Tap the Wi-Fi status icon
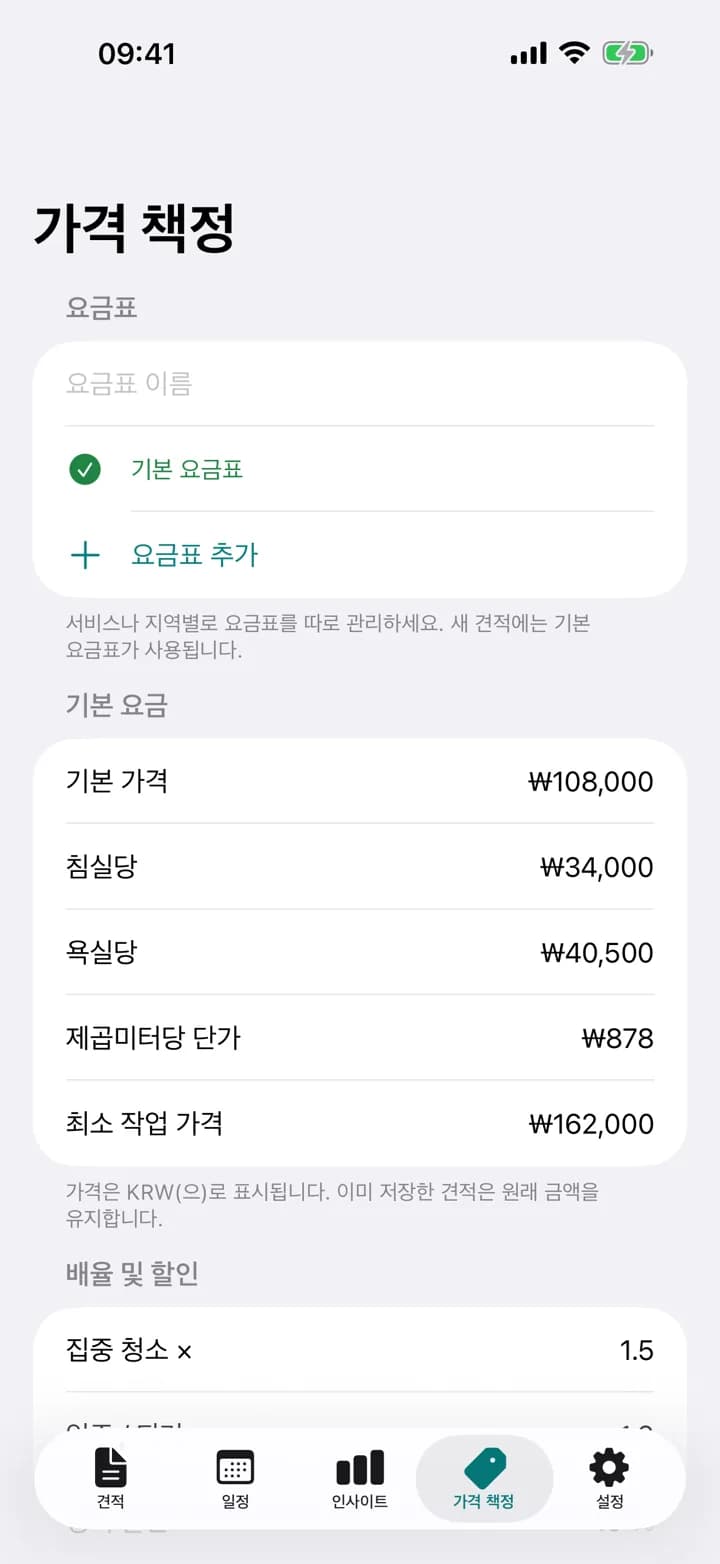 [x=574, y=53]
